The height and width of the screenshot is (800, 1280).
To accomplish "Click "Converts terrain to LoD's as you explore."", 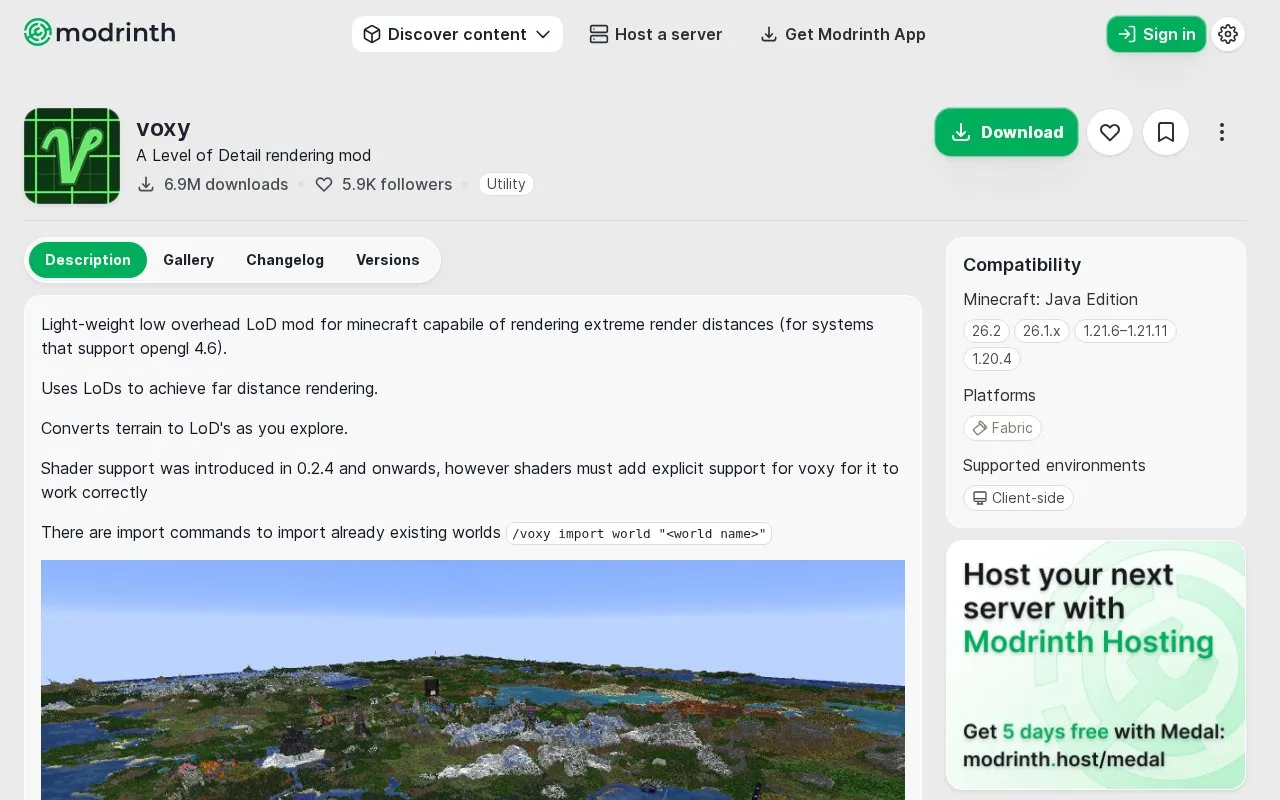I will point(194,428).
